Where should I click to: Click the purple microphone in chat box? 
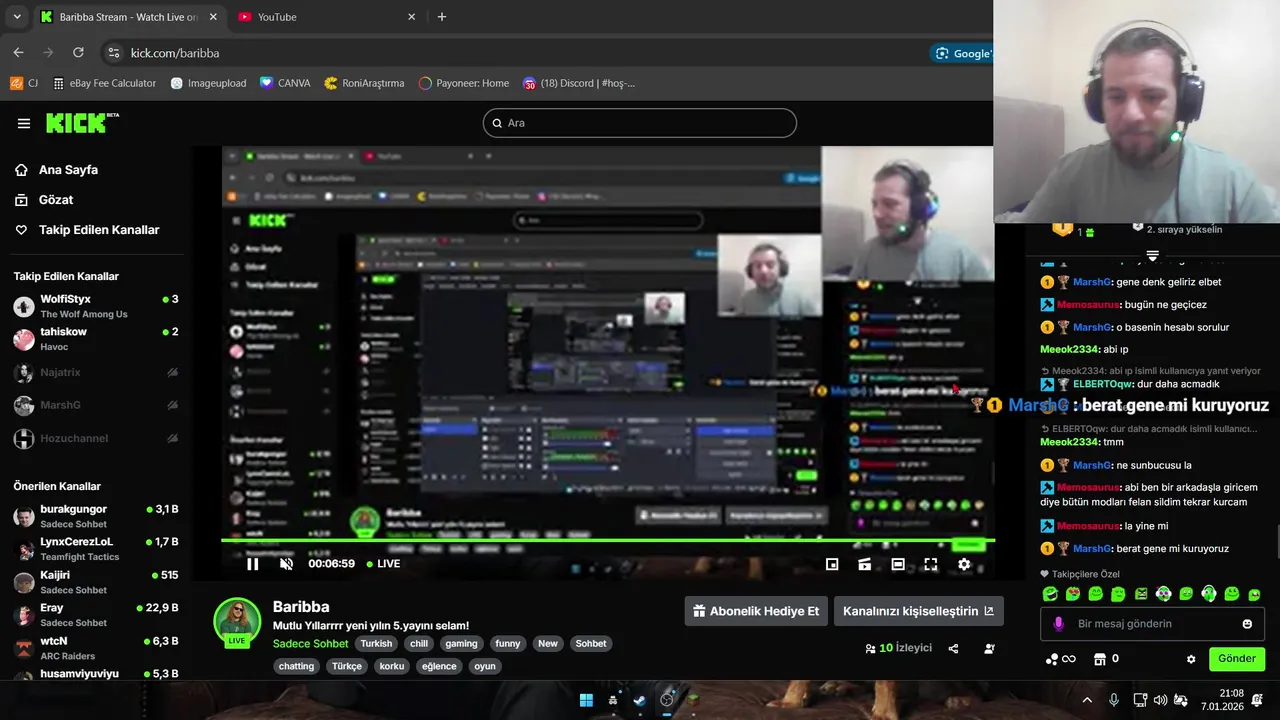(x=1058, y=624)
